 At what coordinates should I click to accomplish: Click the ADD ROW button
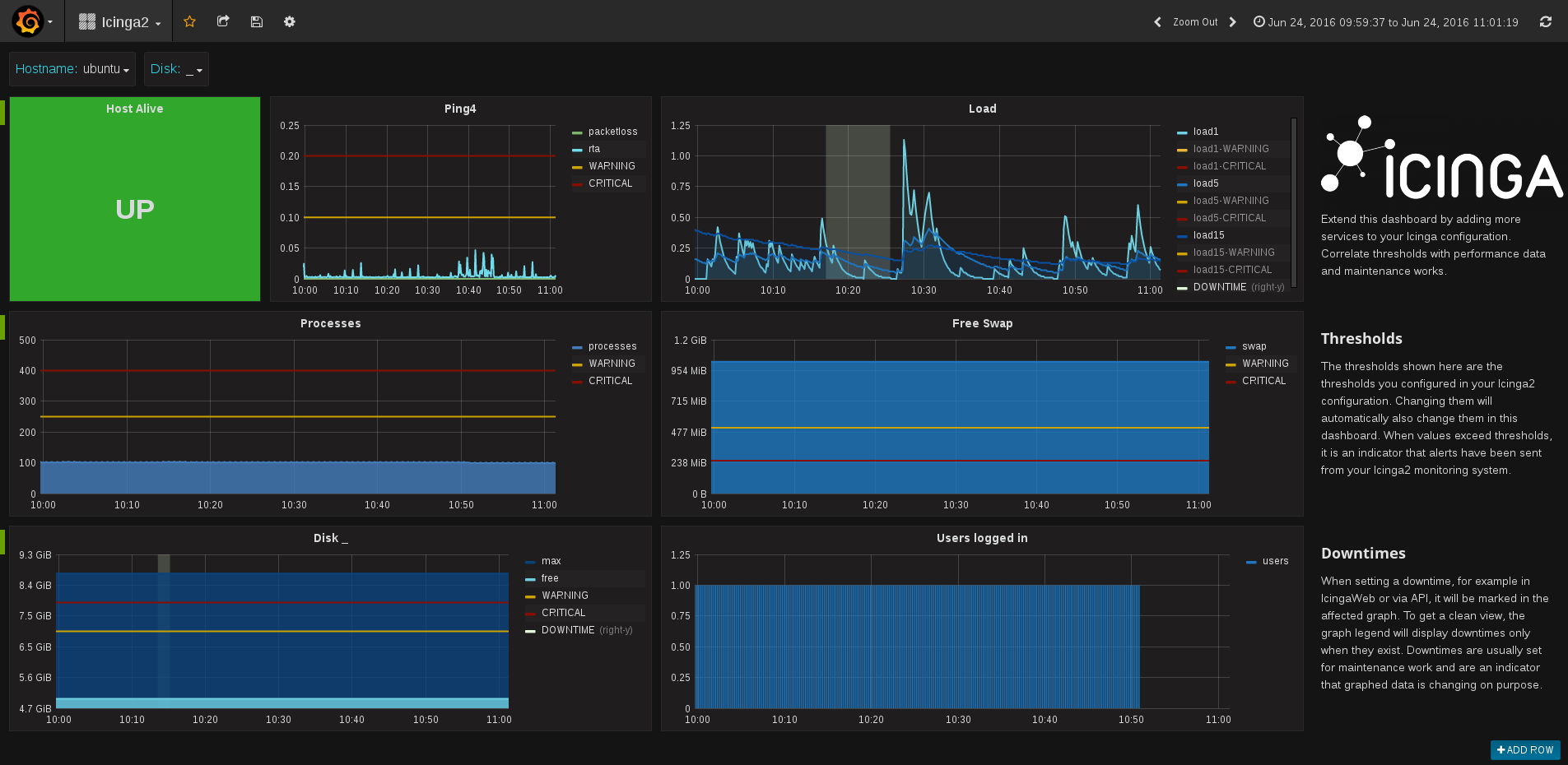[1525, 749]
